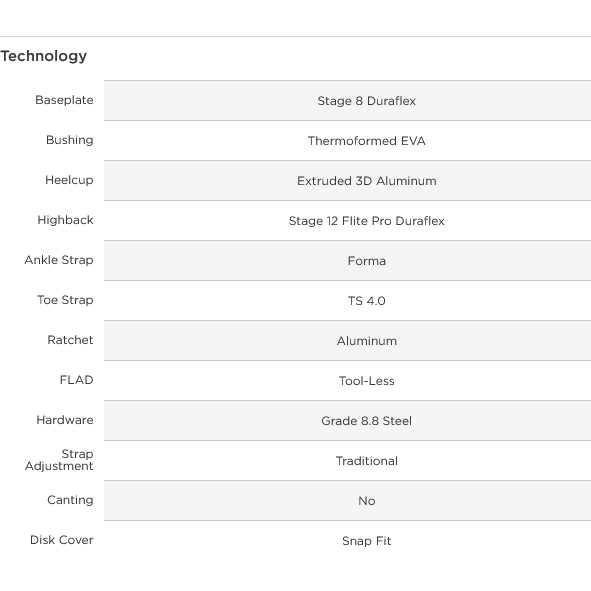591x591 pixels.
Task: Click the FLAD row label
Action: [x=77, y=380]
